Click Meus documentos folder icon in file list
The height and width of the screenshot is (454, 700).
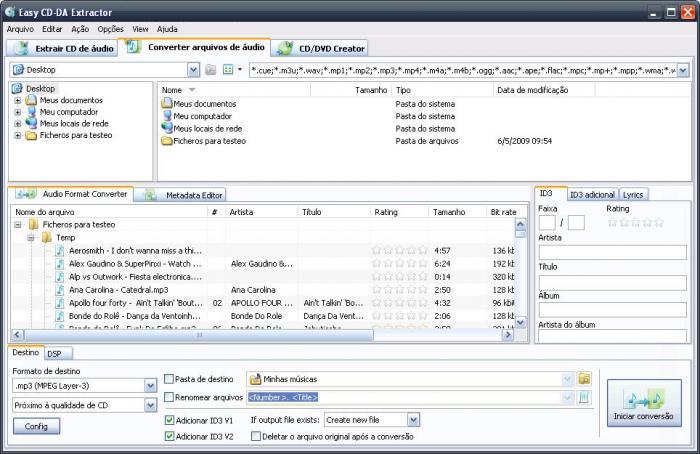tap(167, 103)
